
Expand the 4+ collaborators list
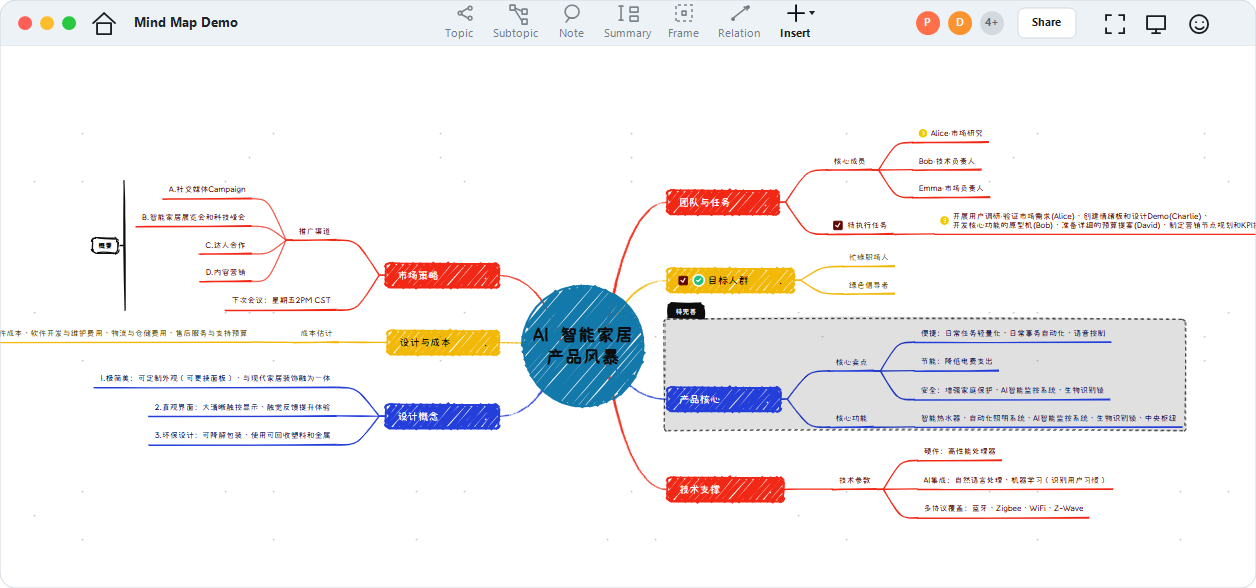pos(991,23)
